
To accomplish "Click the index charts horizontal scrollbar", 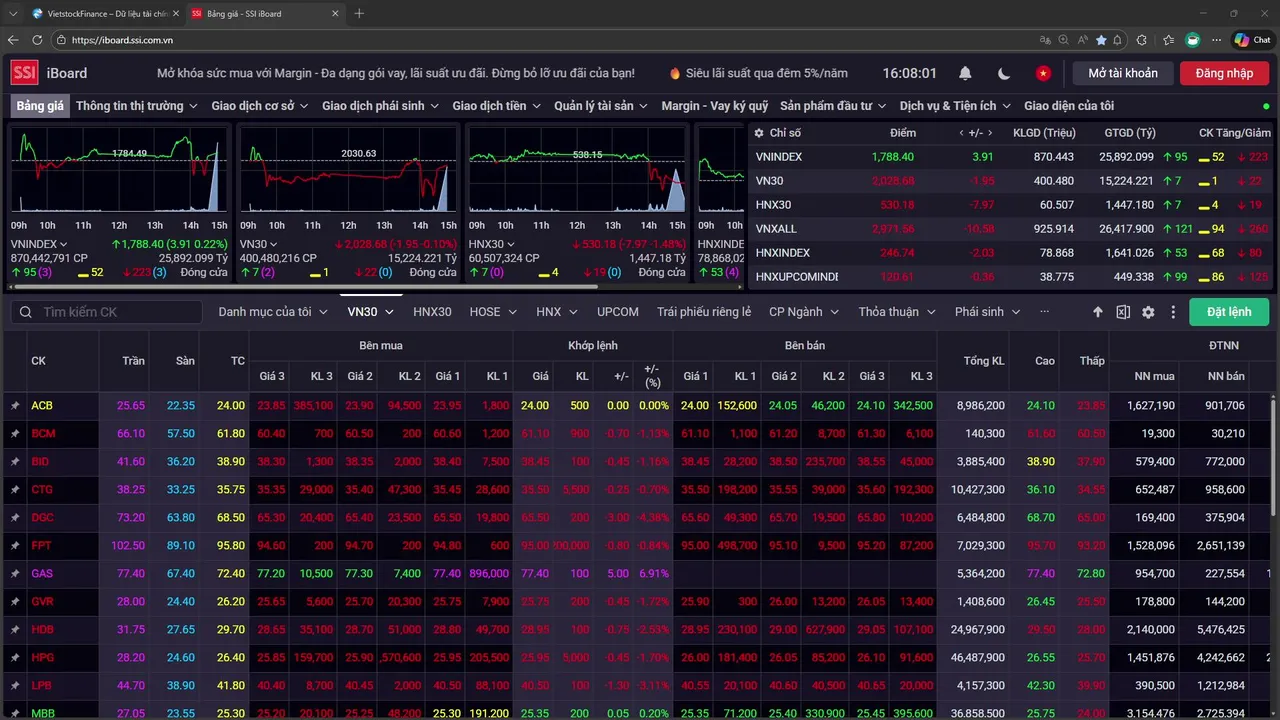I will click(304, 286).
